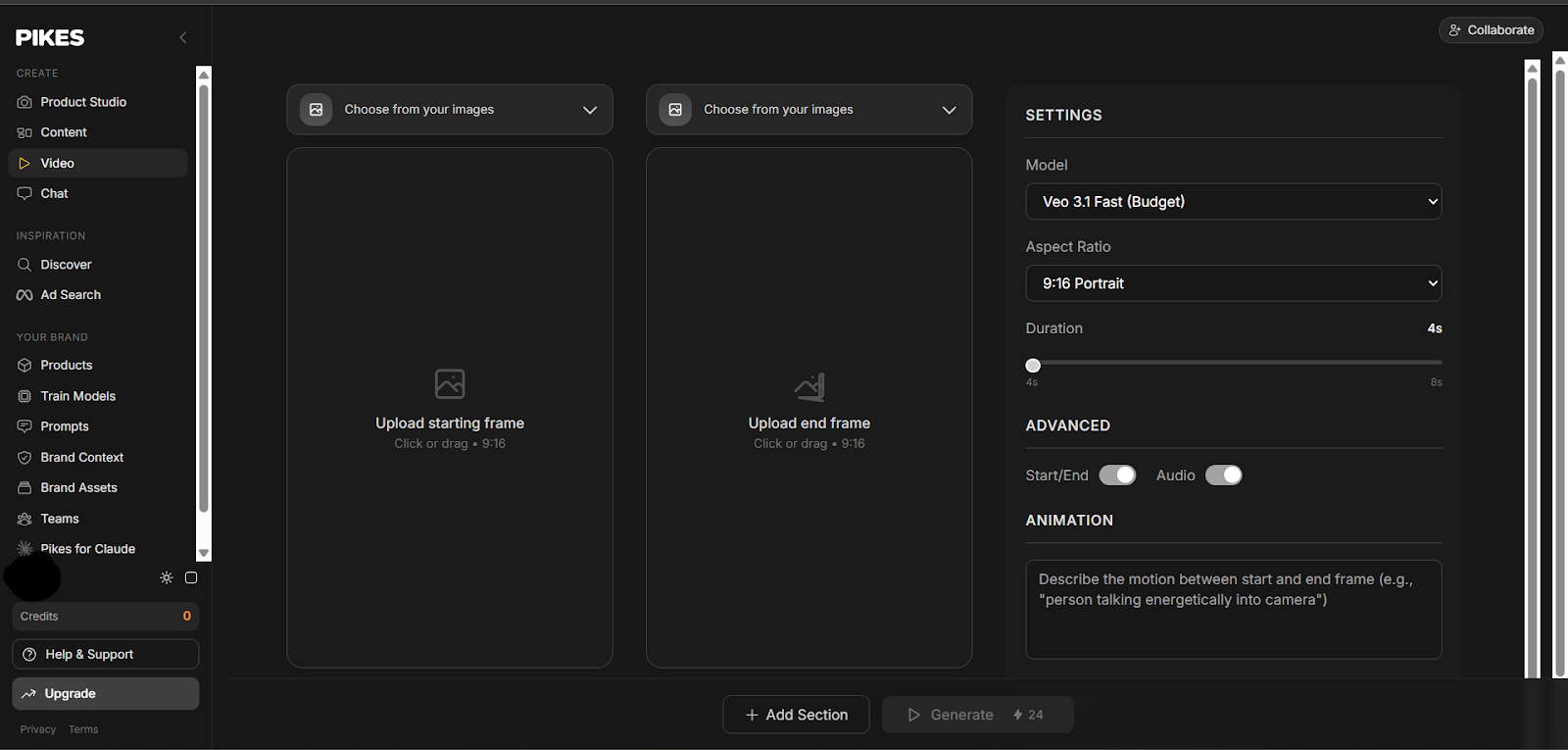Click the square icon next to sun
This screenshot has width=1568, height=750.
(x=191, y=578)
